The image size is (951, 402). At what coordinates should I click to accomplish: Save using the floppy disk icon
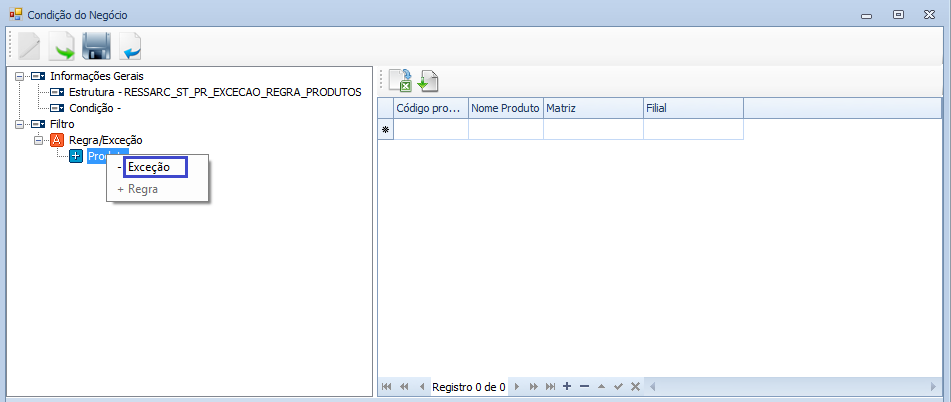pos(96,46)
